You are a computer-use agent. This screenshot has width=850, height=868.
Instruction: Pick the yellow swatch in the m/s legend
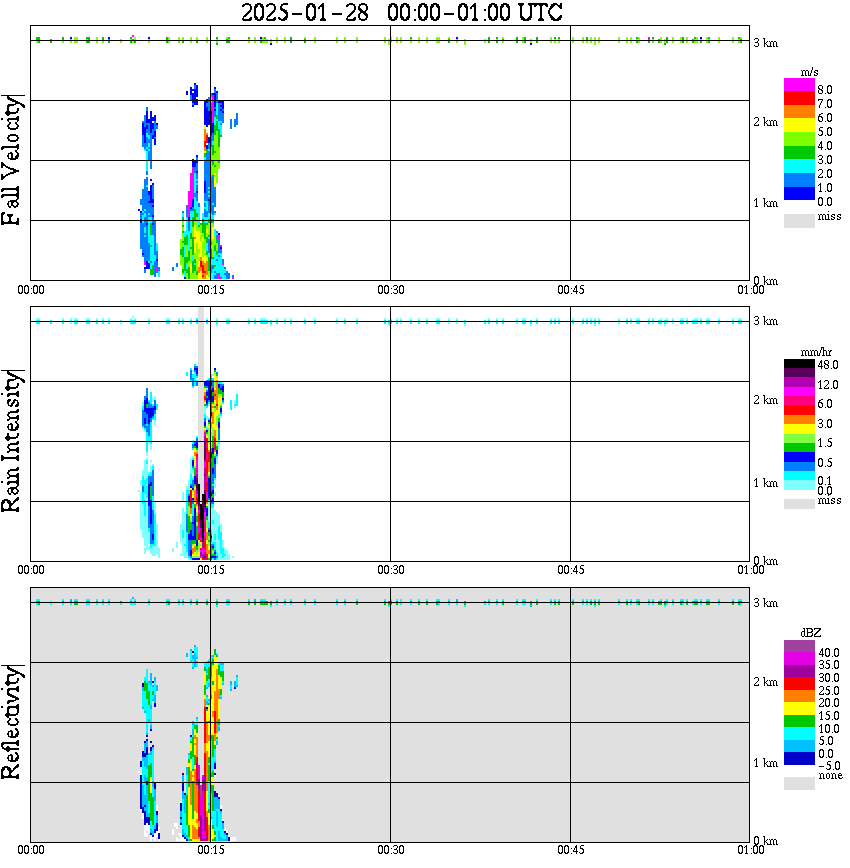click(799, 125)
